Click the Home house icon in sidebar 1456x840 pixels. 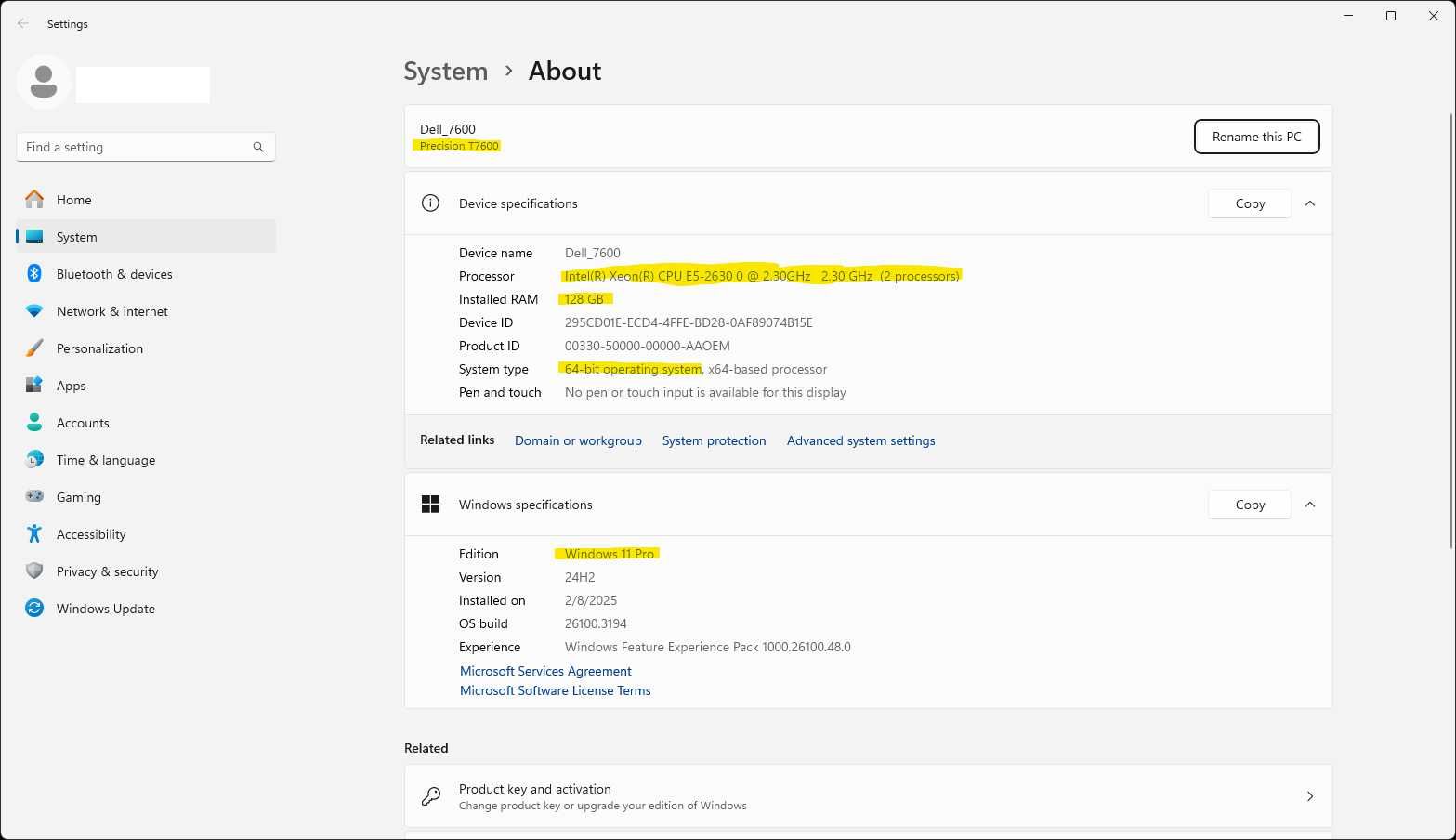pyautogui.click(x=34, y=199)
